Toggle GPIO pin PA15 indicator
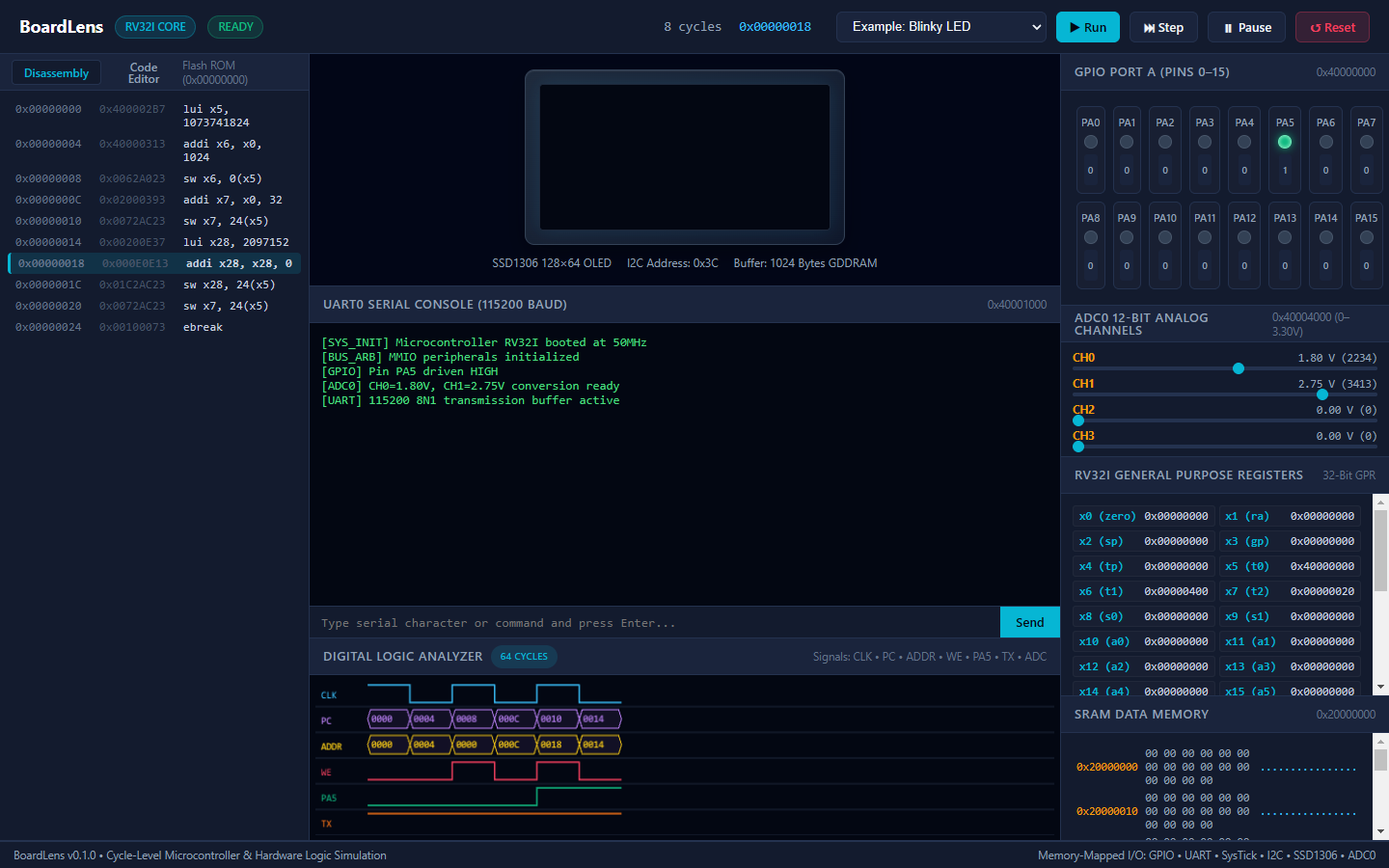This screenshot has width=1389, height=868. click(1367, 237)
